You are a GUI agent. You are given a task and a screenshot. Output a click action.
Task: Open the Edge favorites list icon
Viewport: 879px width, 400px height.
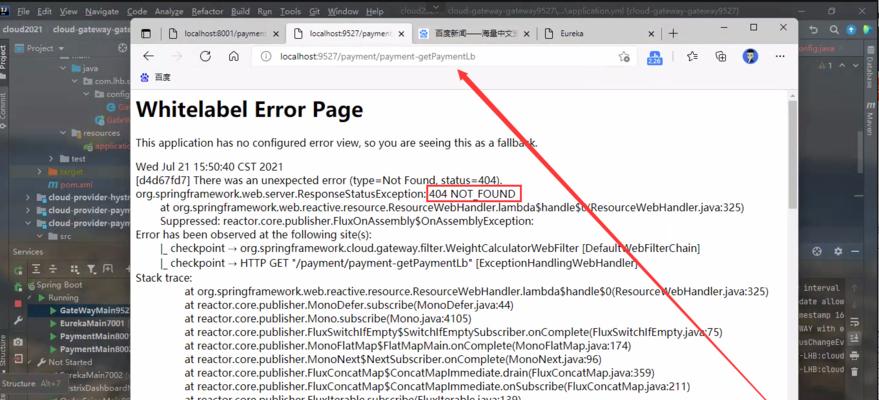pyautogui.click(x=692, y=56)
